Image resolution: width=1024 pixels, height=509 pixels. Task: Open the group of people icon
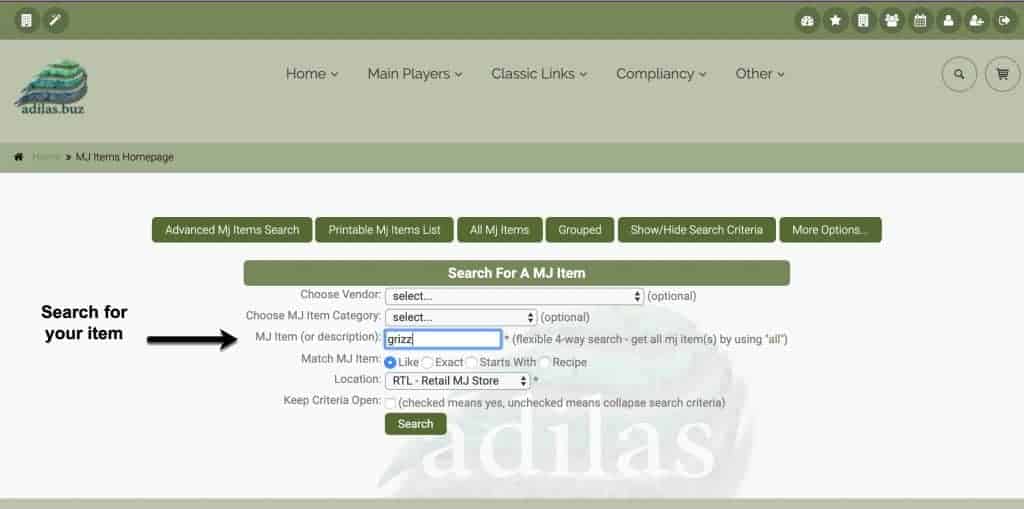(891, 21)
